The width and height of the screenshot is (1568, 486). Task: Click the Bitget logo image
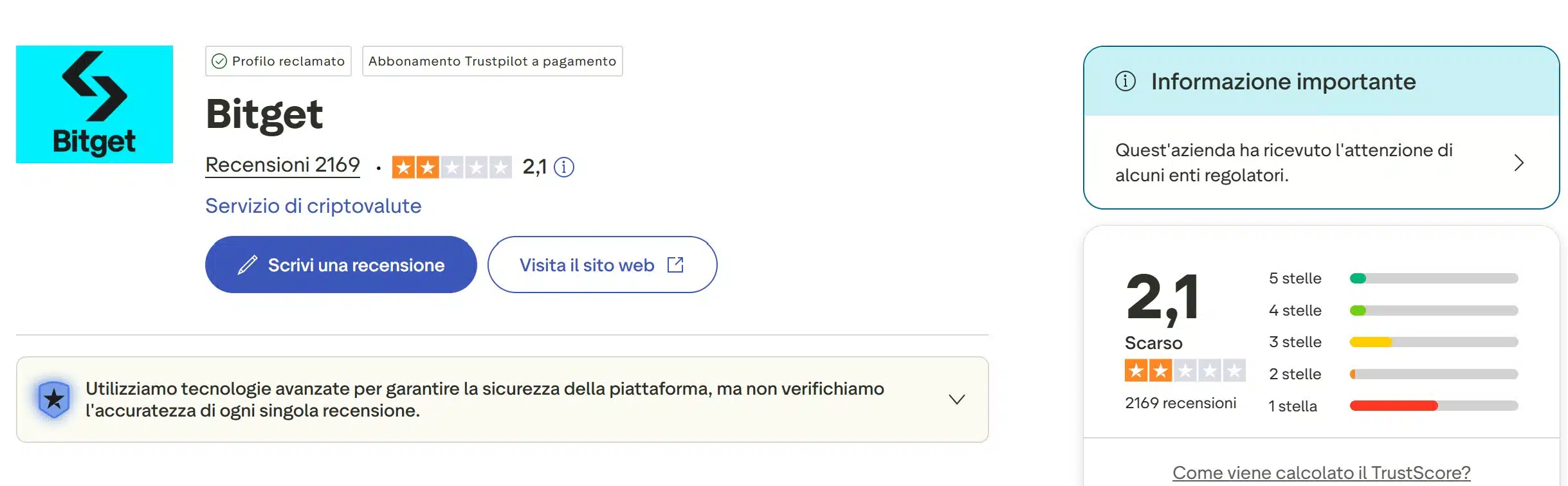click(94, 104)
